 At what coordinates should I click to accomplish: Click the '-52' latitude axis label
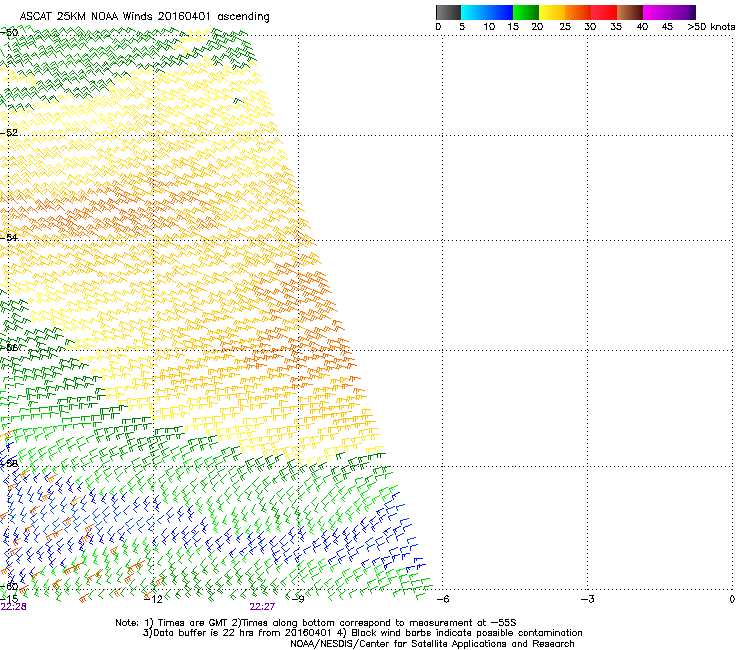pyautogui.click(x=9, y=133)
